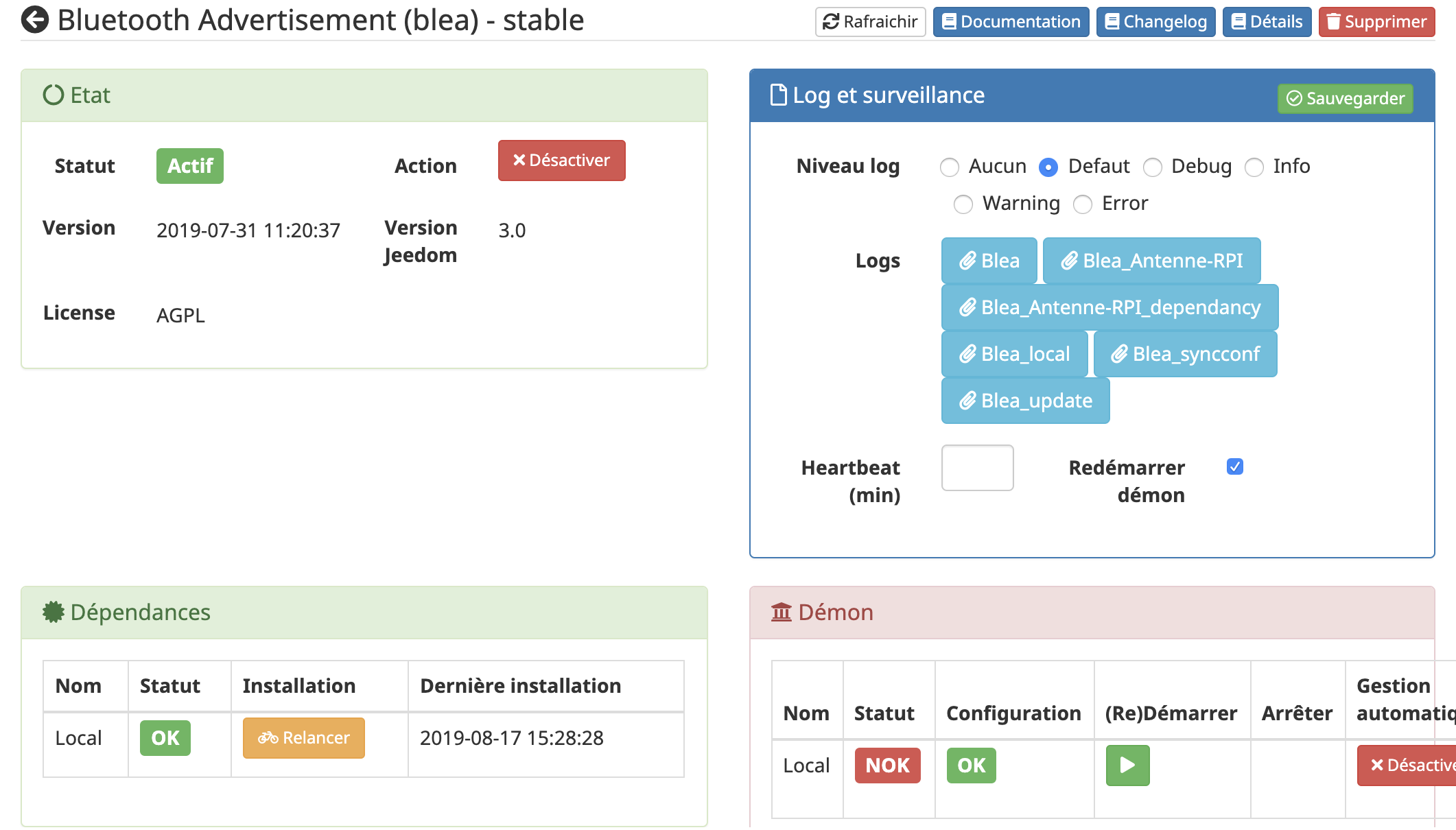Click the Actif status label
Image resolution: width=1456 pixels, height=830 pixels.
click(190, 166)
